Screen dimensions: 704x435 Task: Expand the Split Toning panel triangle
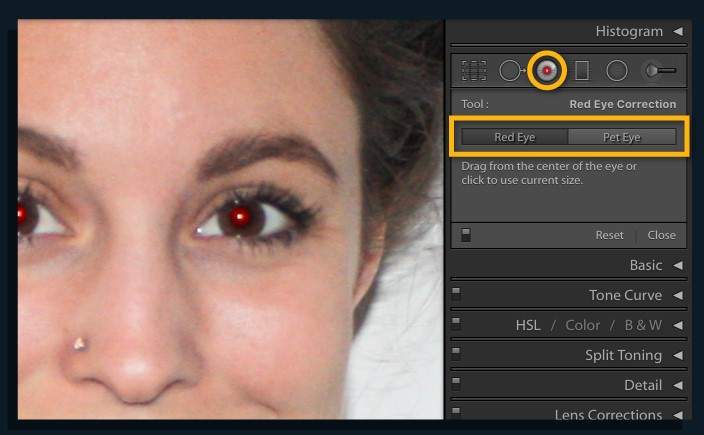pyautogui.click(x=678, y=355)
